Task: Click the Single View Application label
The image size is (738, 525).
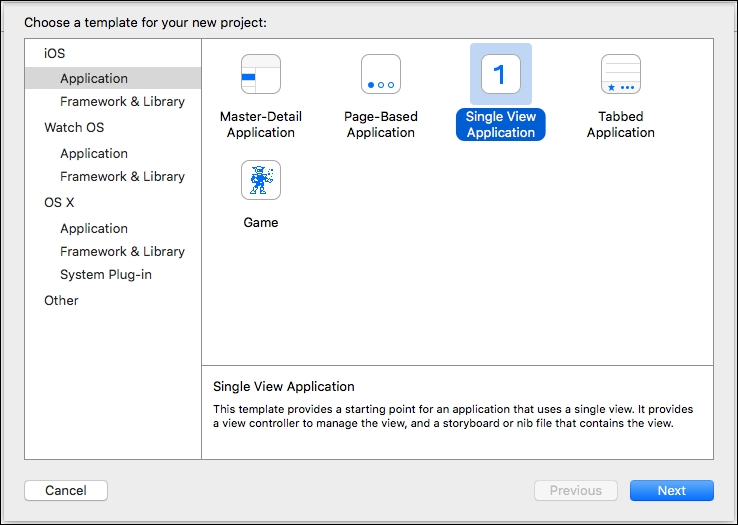Action: click(501, 124)
